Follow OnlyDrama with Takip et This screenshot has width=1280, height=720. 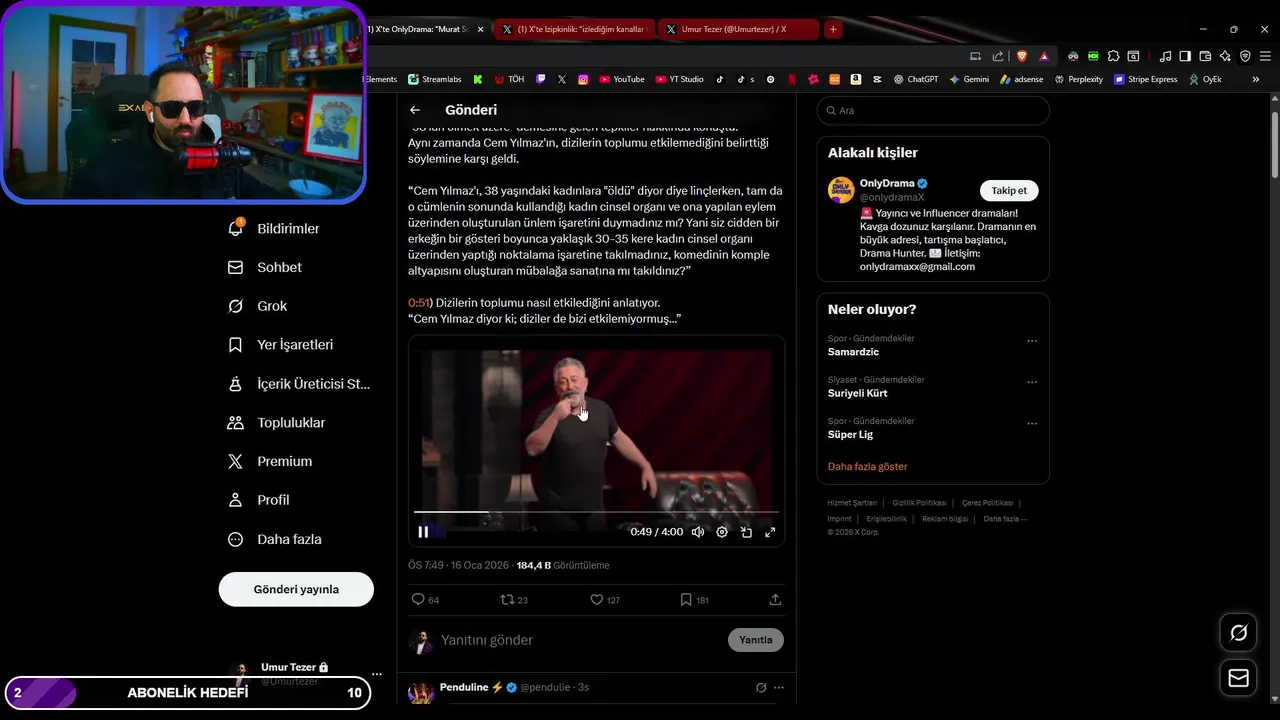(1009, 191)
